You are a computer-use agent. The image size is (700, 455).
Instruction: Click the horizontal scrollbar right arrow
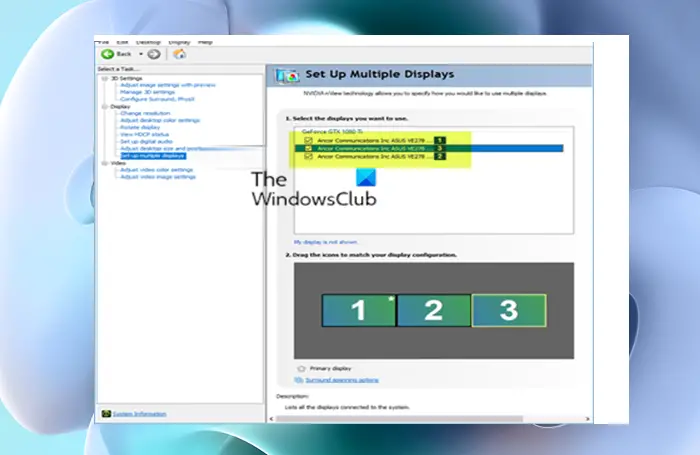coord(588,419)
